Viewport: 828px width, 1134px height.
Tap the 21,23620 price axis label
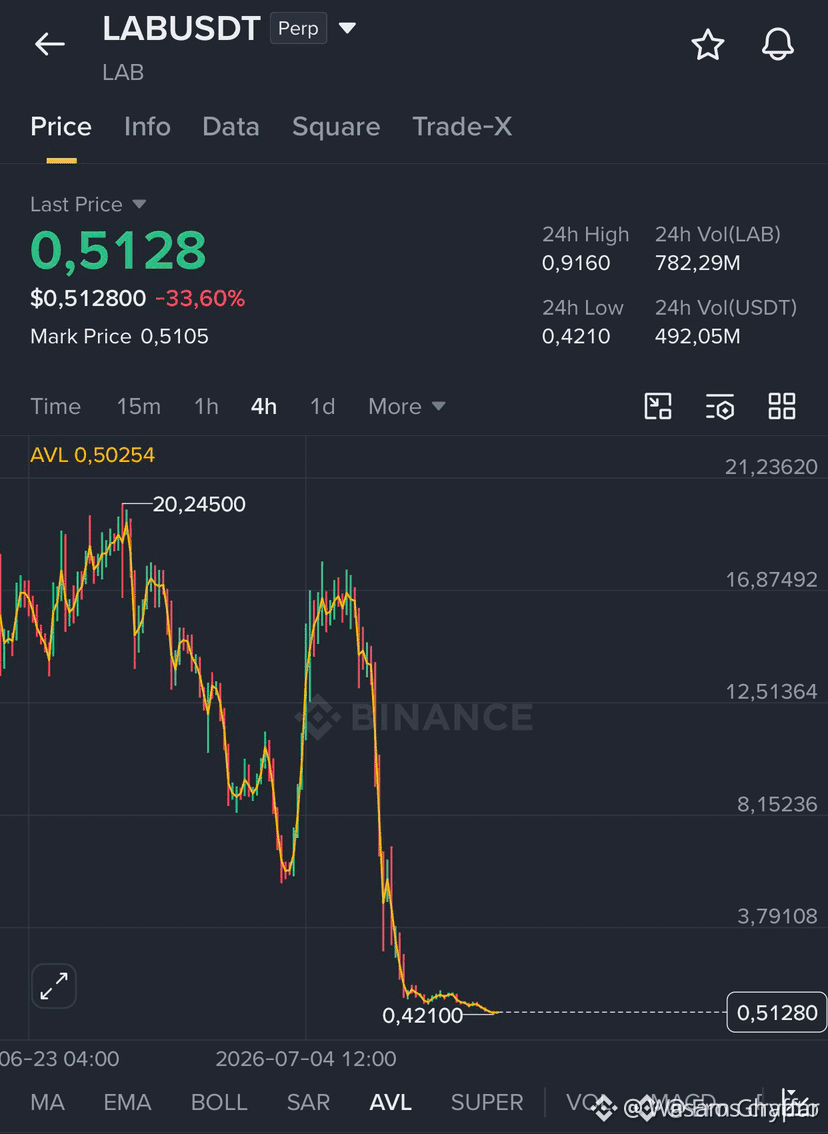[x=772, y=467]
